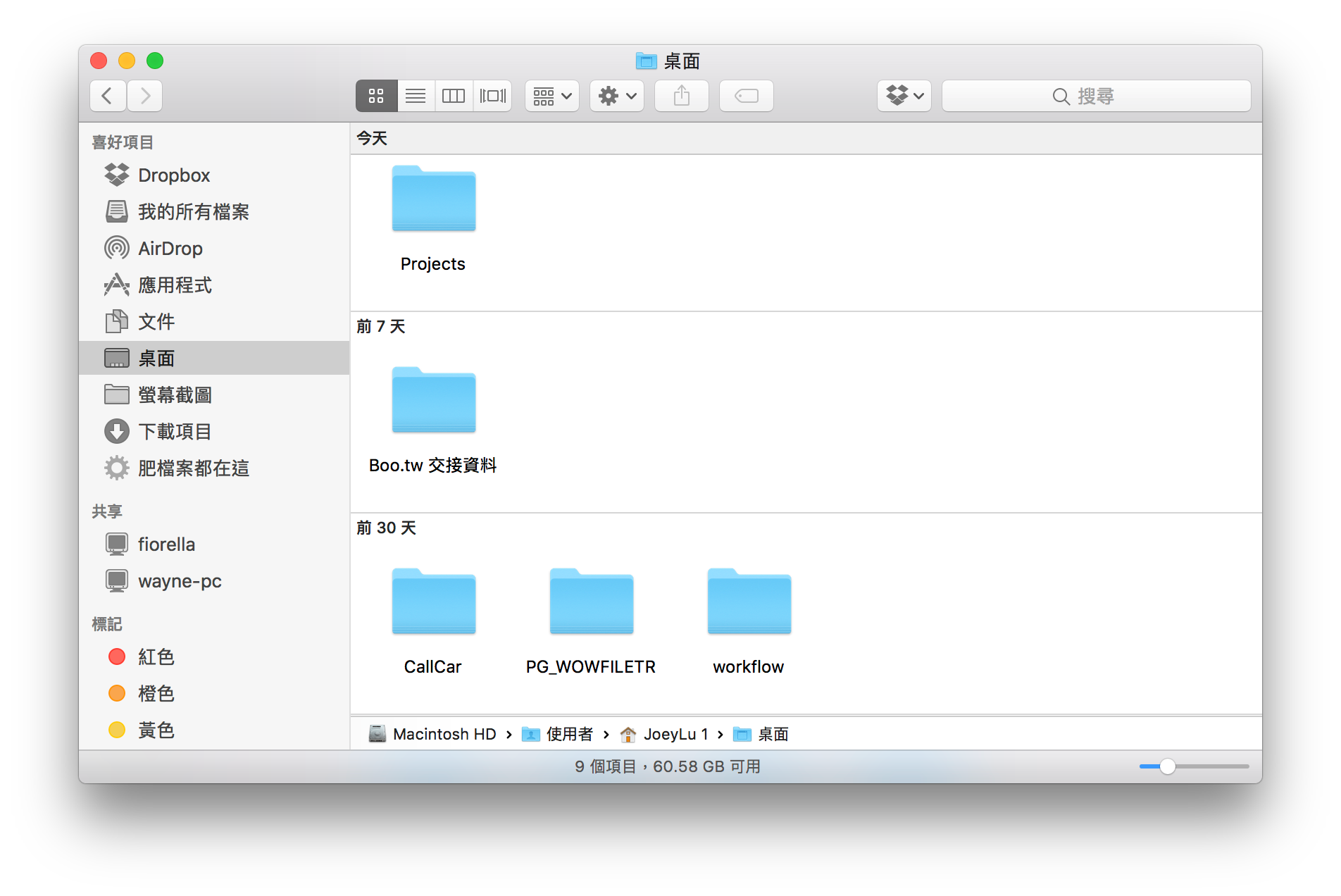Switch to list view mode
This screenshot has width=1341, height=896.
click(416, 96)
